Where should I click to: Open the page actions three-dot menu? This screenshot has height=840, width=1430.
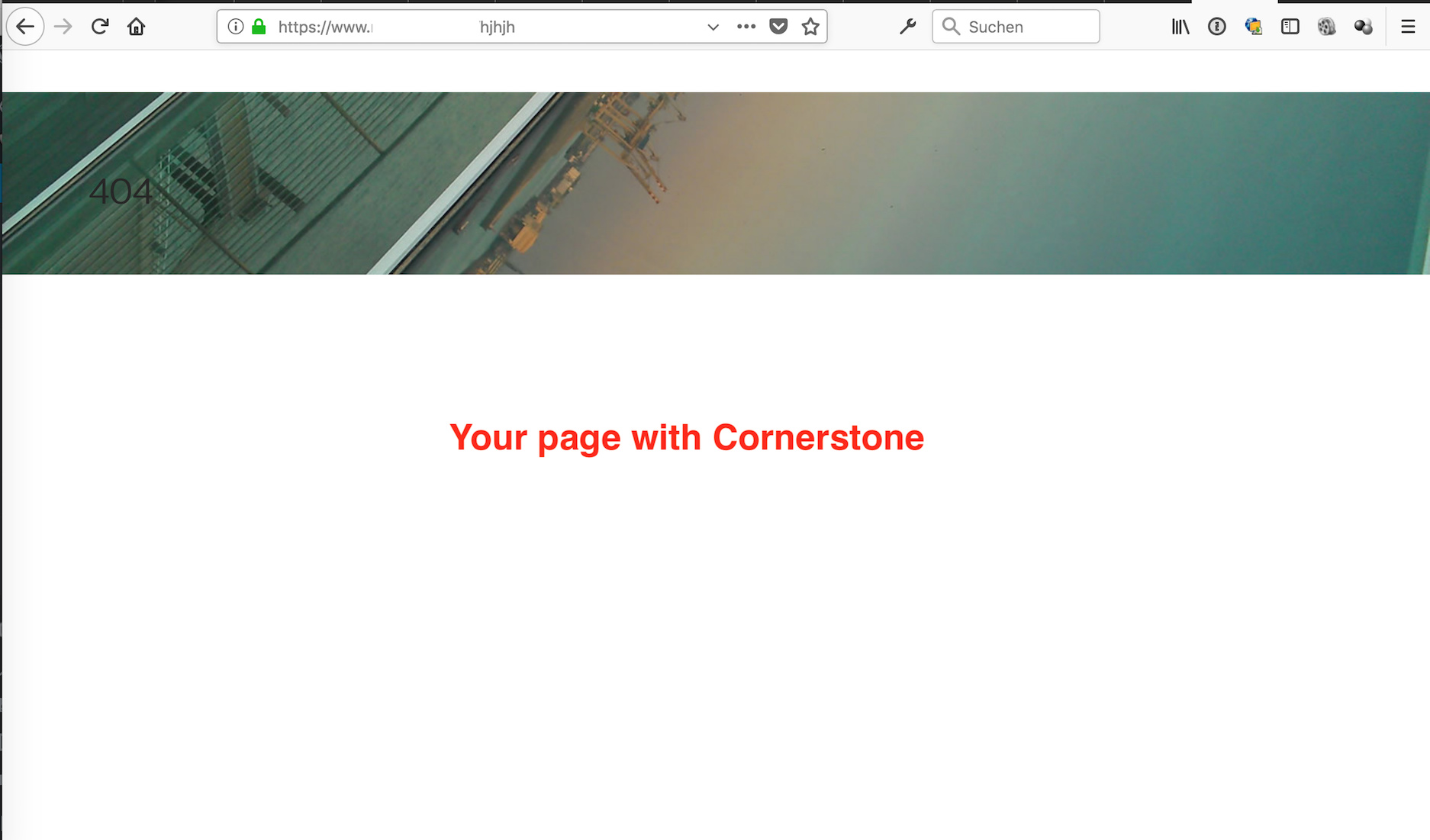(746, 27)
